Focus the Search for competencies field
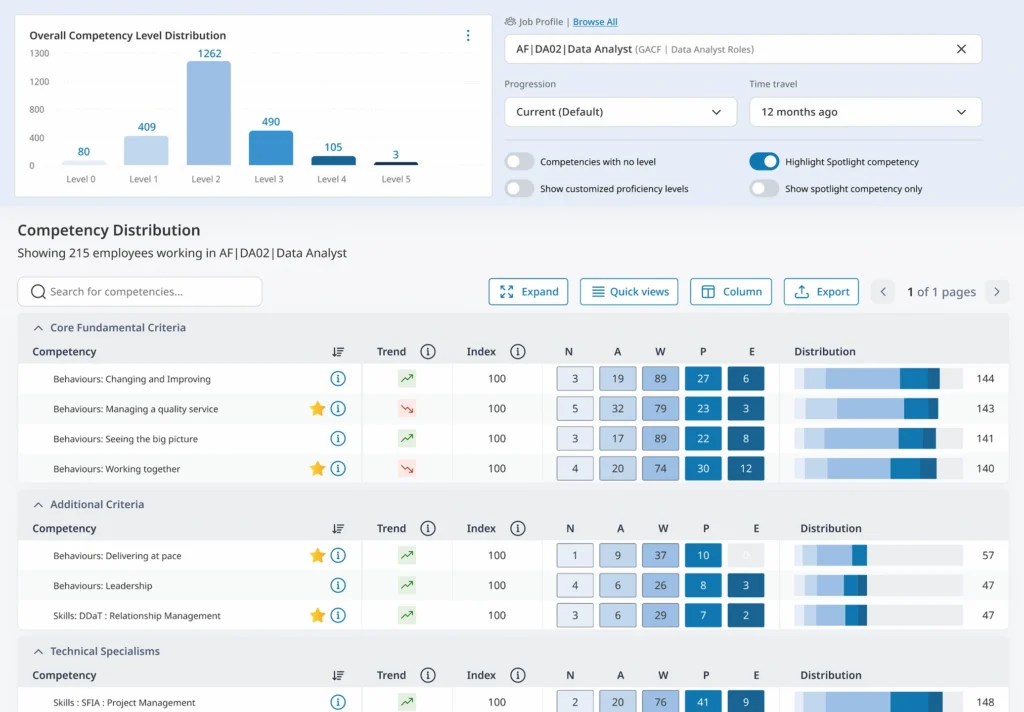Viewport: 1024px width, 712px height. (x=140, y=292)
